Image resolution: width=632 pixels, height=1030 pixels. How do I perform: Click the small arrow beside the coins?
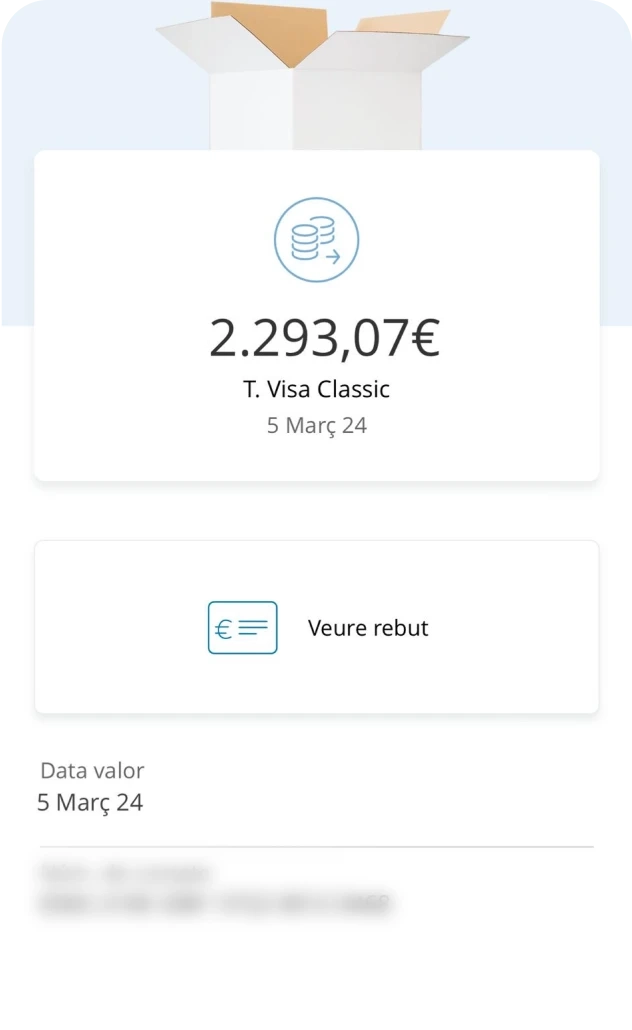click(333, 257)
